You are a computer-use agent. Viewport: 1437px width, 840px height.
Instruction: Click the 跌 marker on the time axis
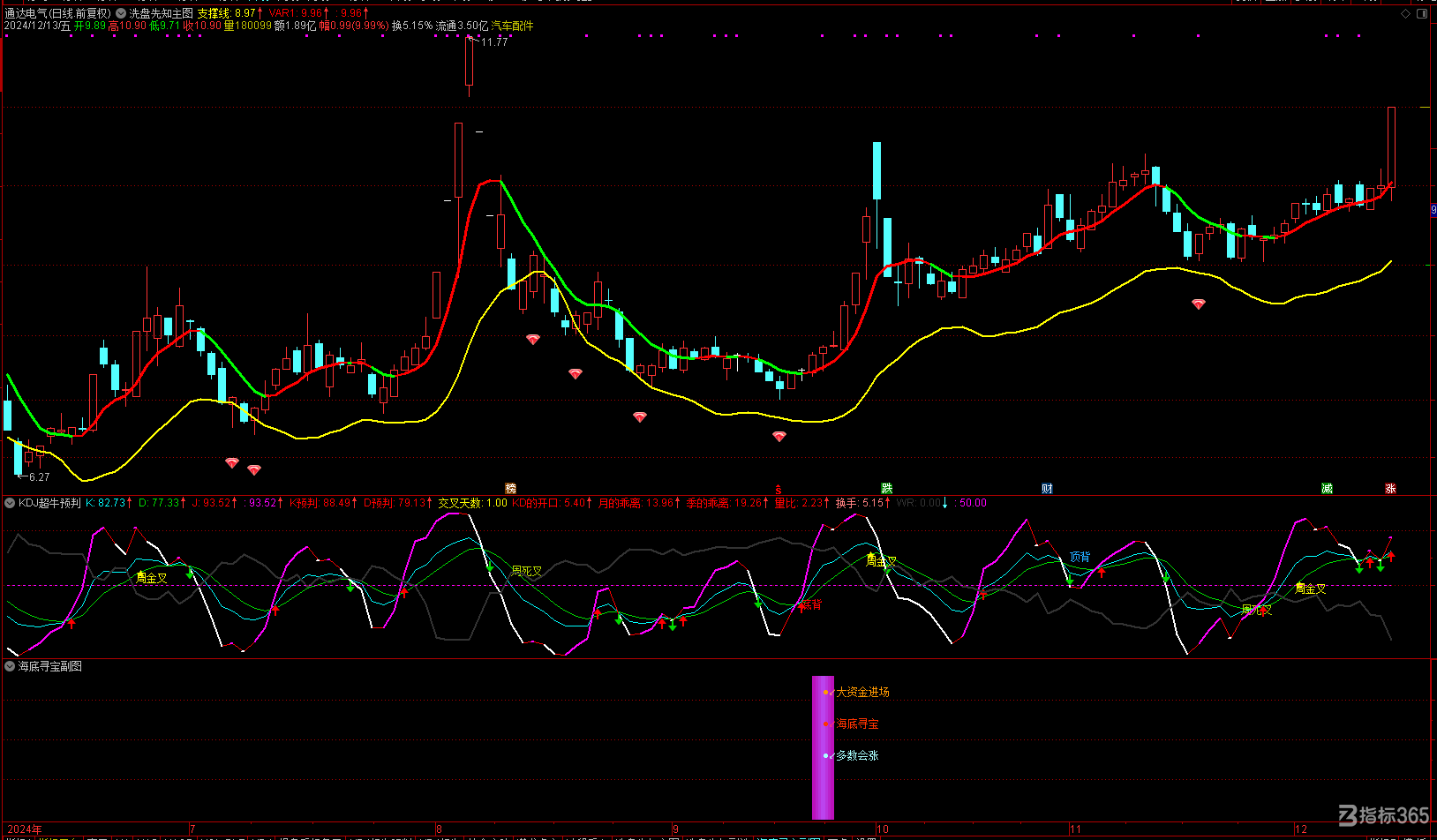tap(886, 488)
